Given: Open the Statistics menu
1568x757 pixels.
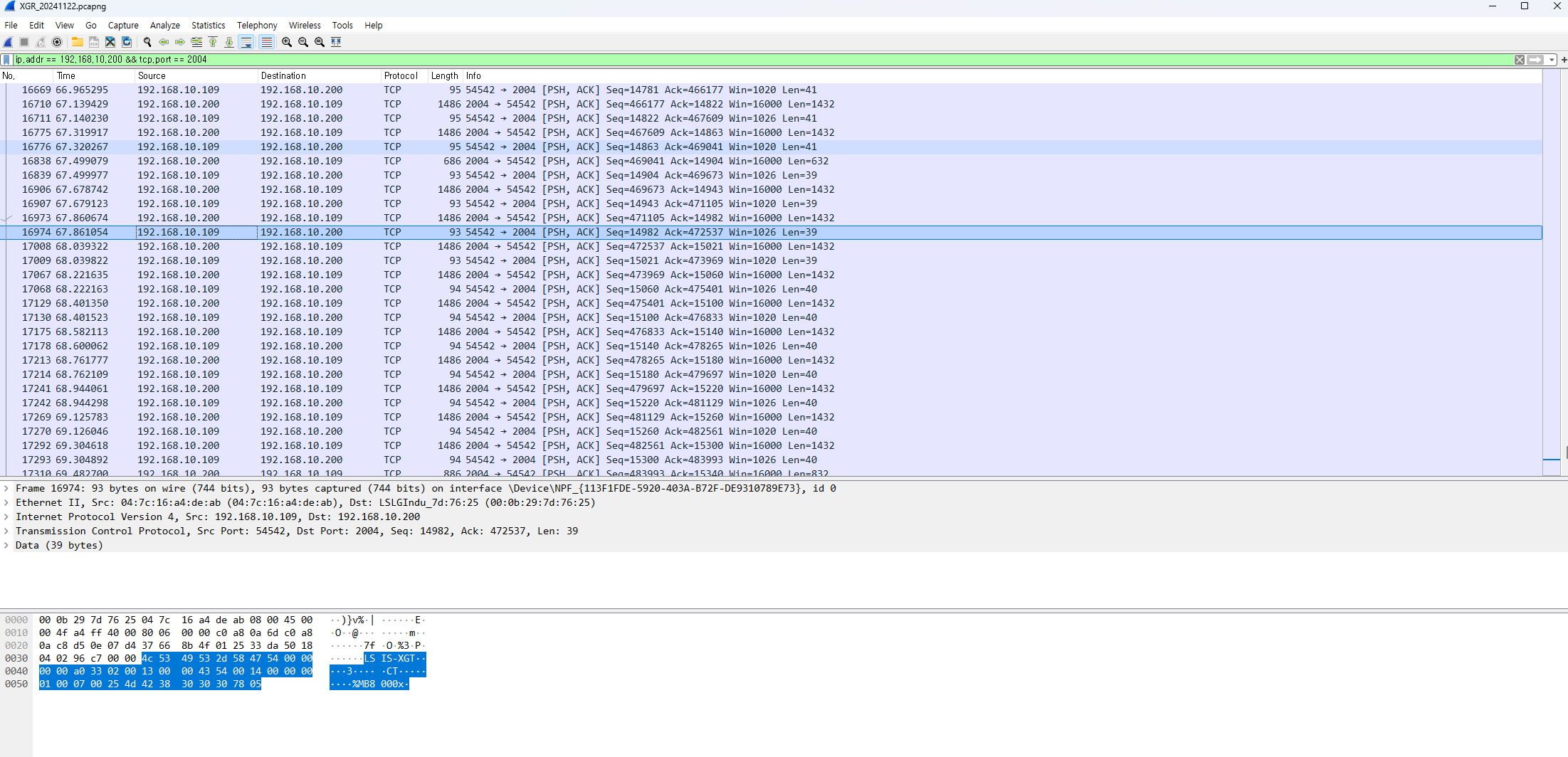Looking at the screenshot, I should tap(208, 25).
